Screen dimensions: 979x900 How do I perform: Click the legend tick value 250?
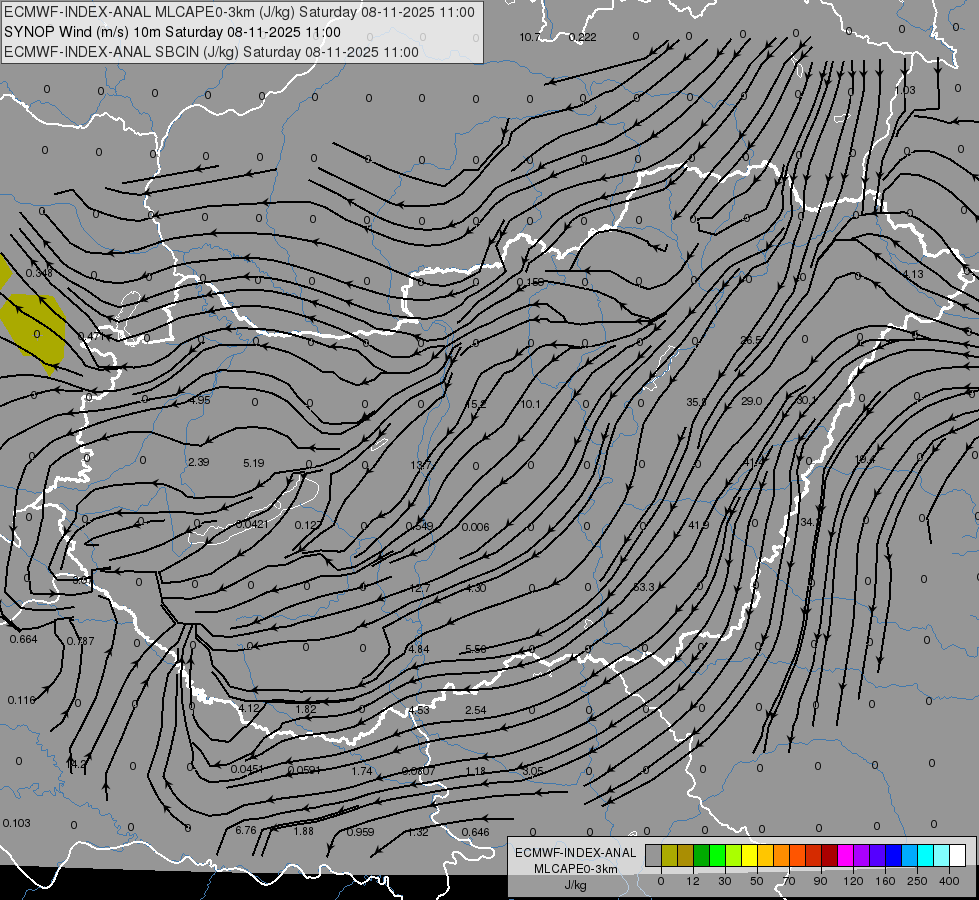[917, 881]
